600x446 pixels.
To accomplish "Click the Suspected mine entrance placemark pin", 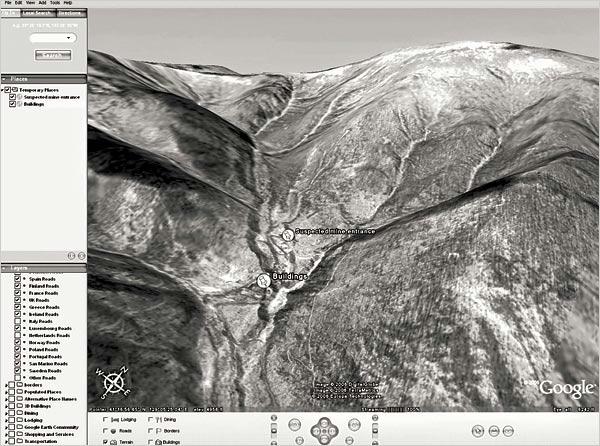I will 288,234.
